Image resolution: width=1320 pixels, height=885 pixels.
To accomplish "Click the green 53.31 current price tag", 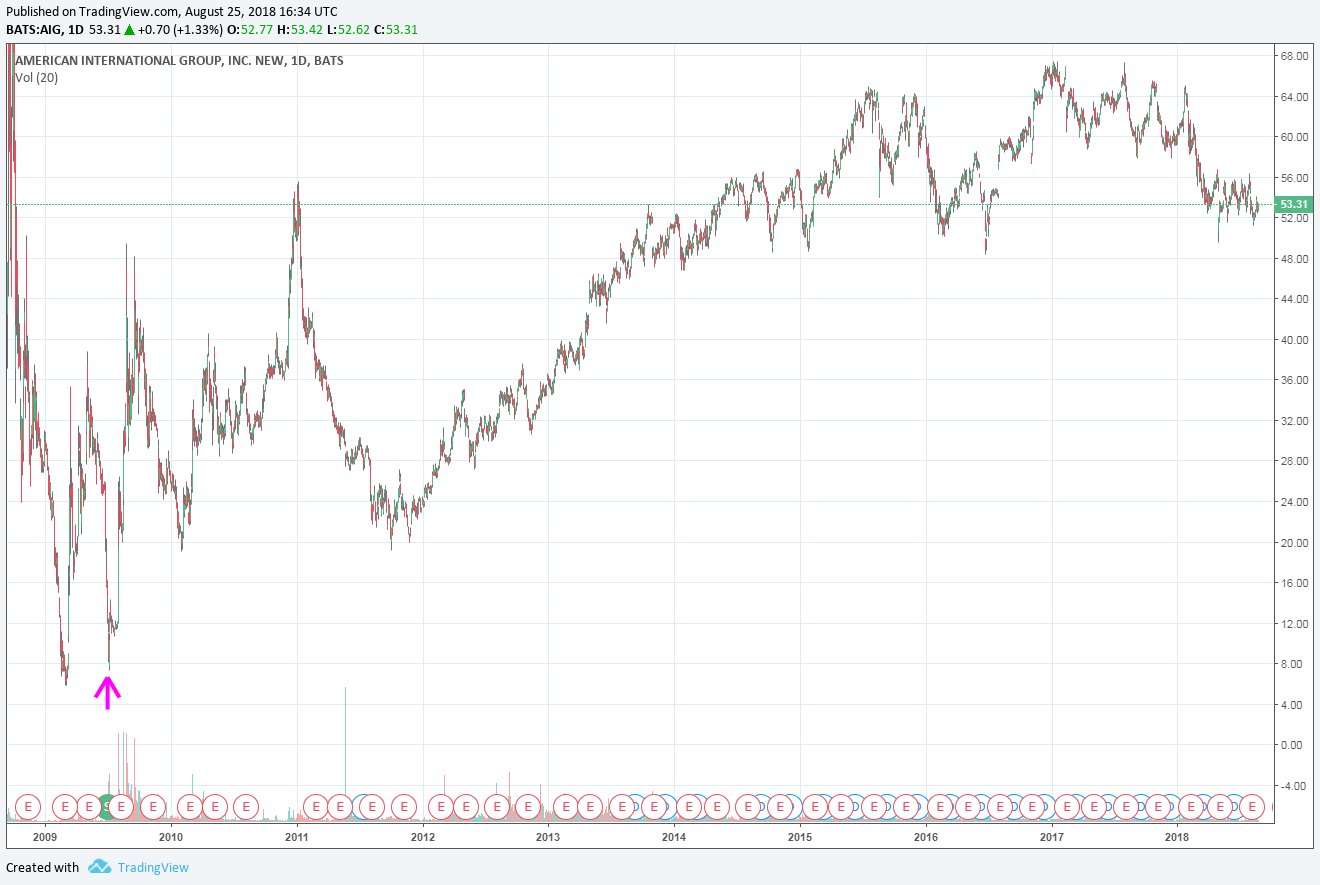I will tap(1292, 204).
